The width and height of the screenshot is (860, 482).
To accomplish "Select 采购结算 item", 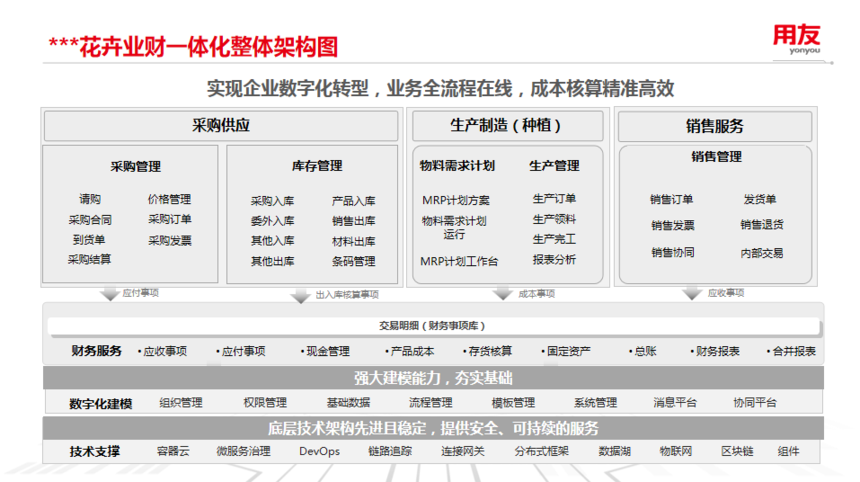I will click(x=89, y=259).
